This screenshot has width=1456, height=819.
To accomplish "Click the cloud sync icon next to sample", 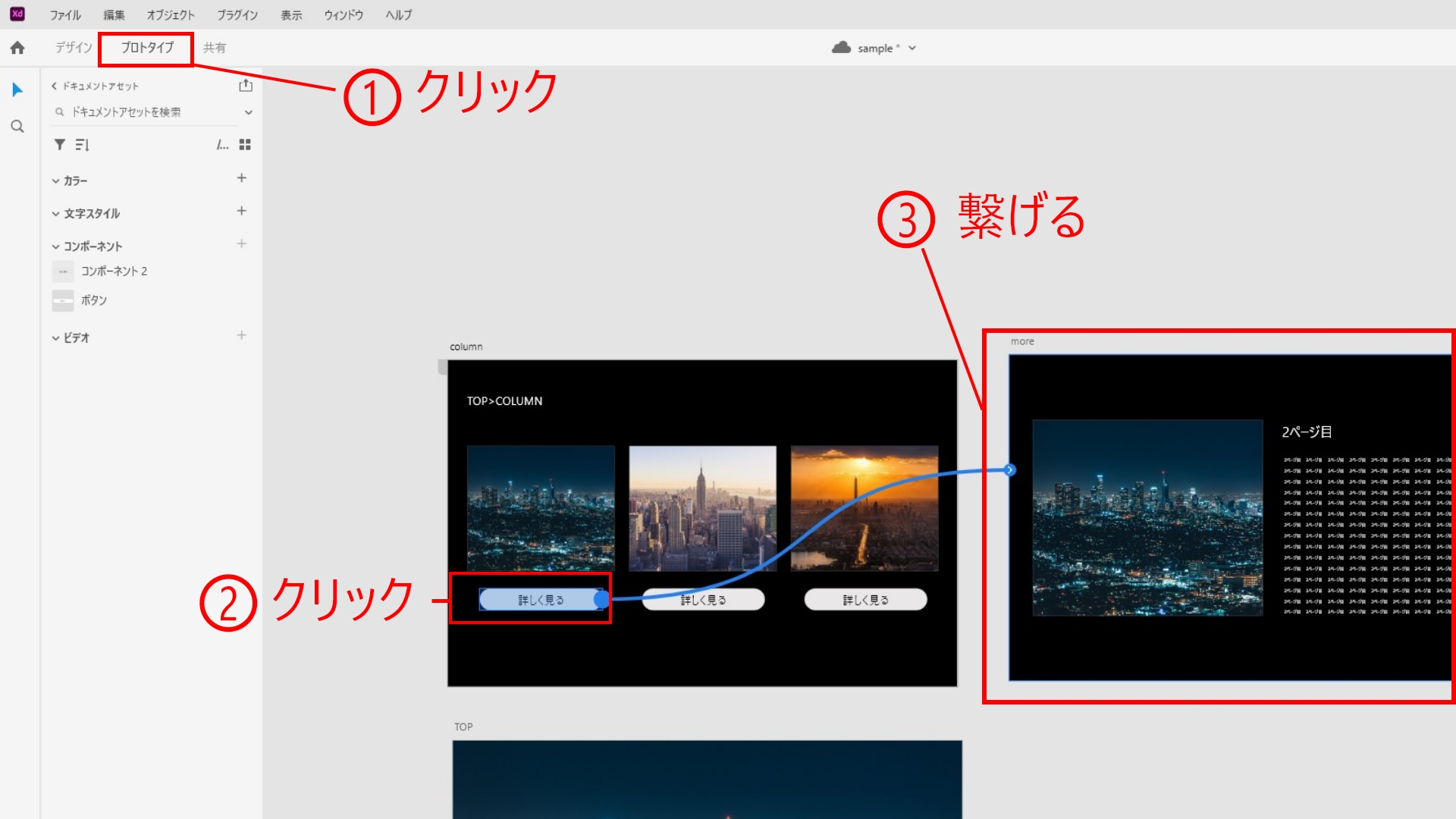I will pyautogui.click(x=840, y=48).
